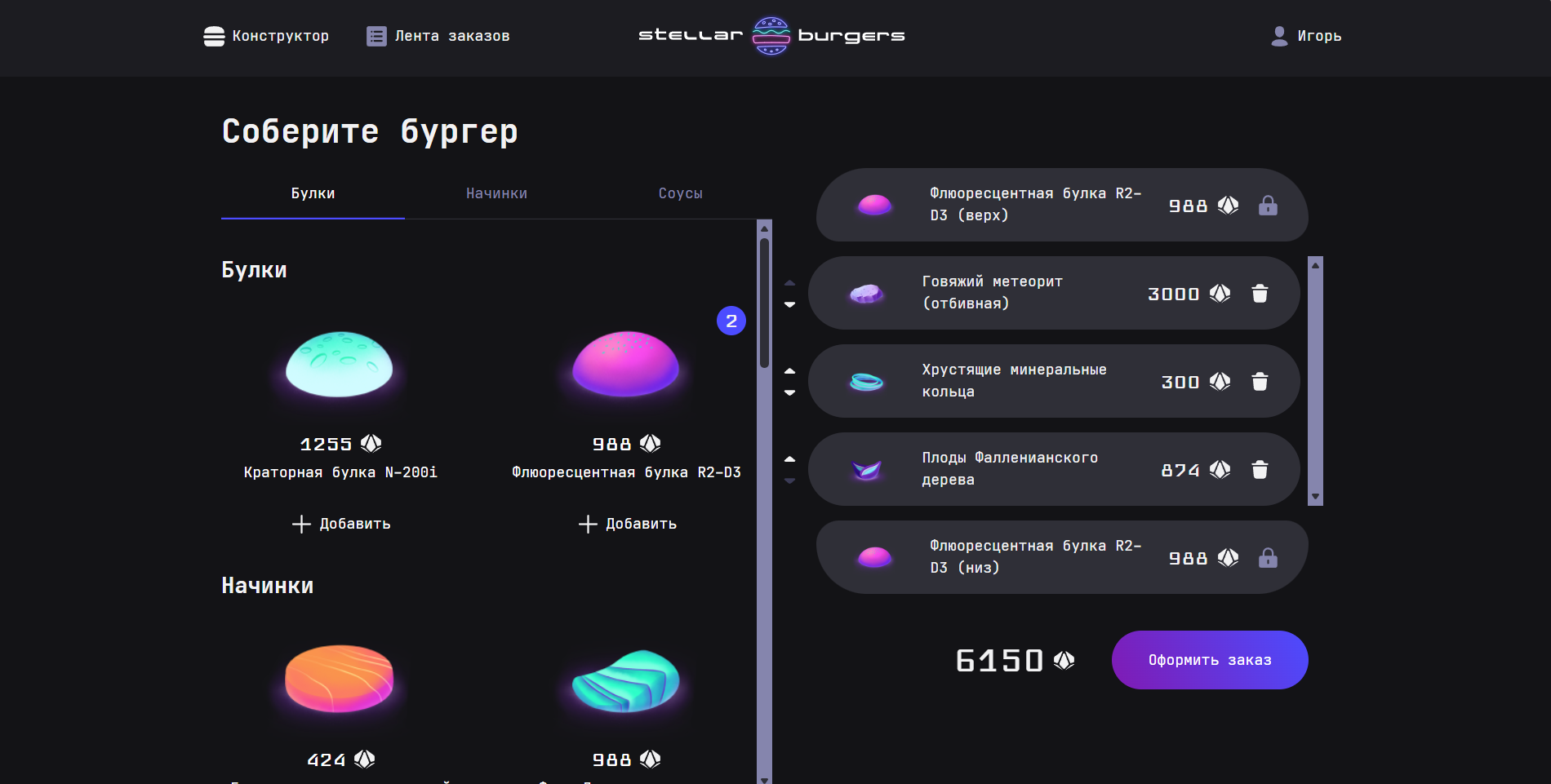Click the Stellar Burgers logo
1551x784 pixels.
(771, 36)
